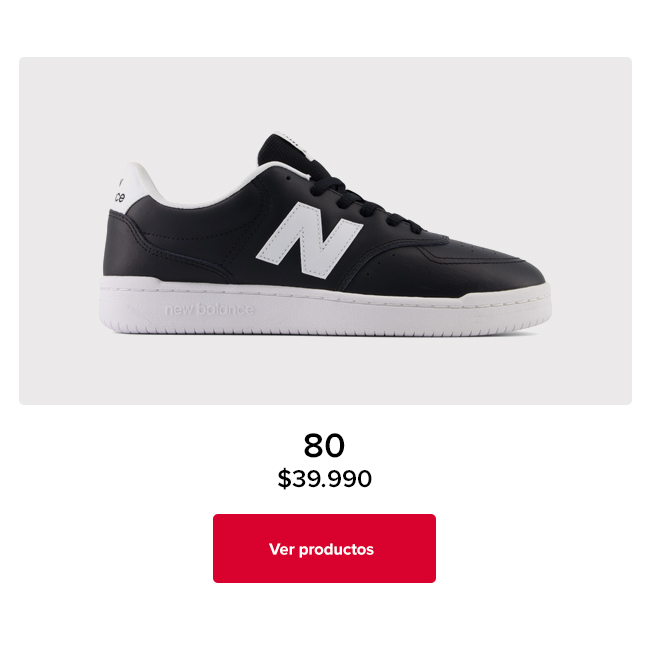Click the empty gray area above the sneaker
Screen dimensions: 650x655
pos(325,90)
